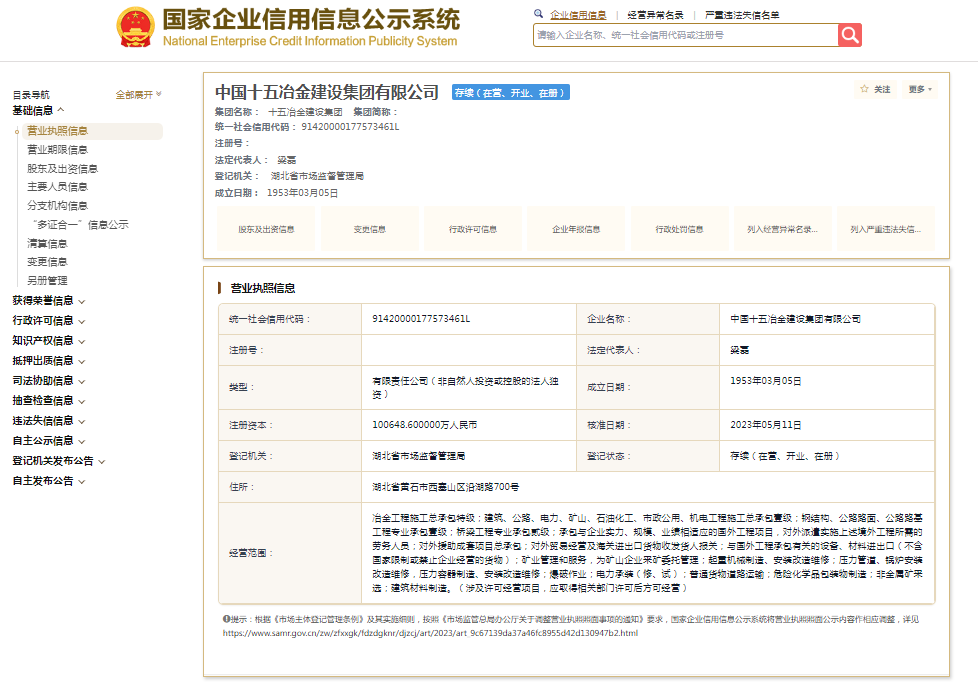Open the 更多 dropdown menu

[920, 89]
